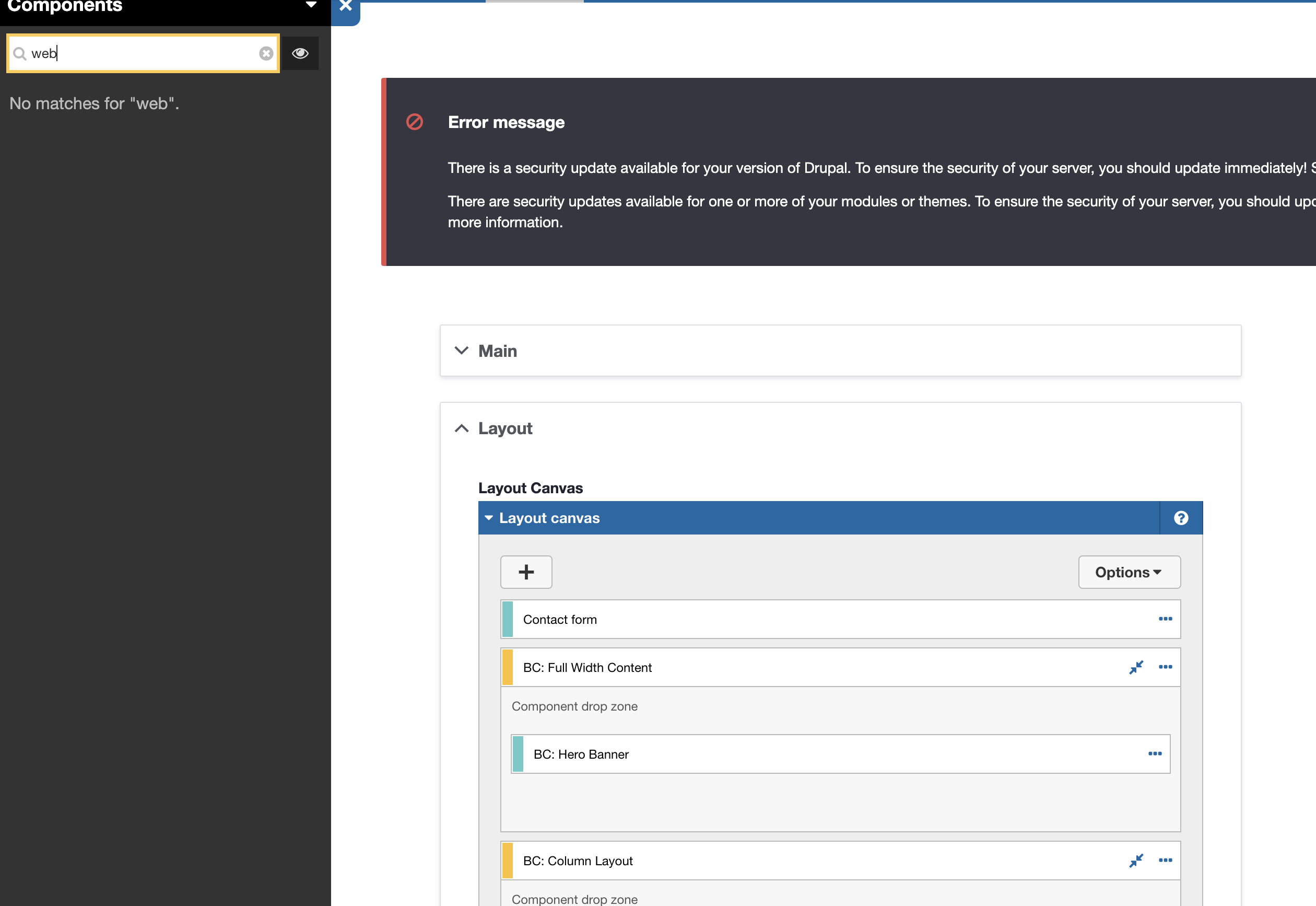Close the Components sidebar with X
This screenshot has height=906, width=1316.
pyautogui.click(x=346, y=6)
